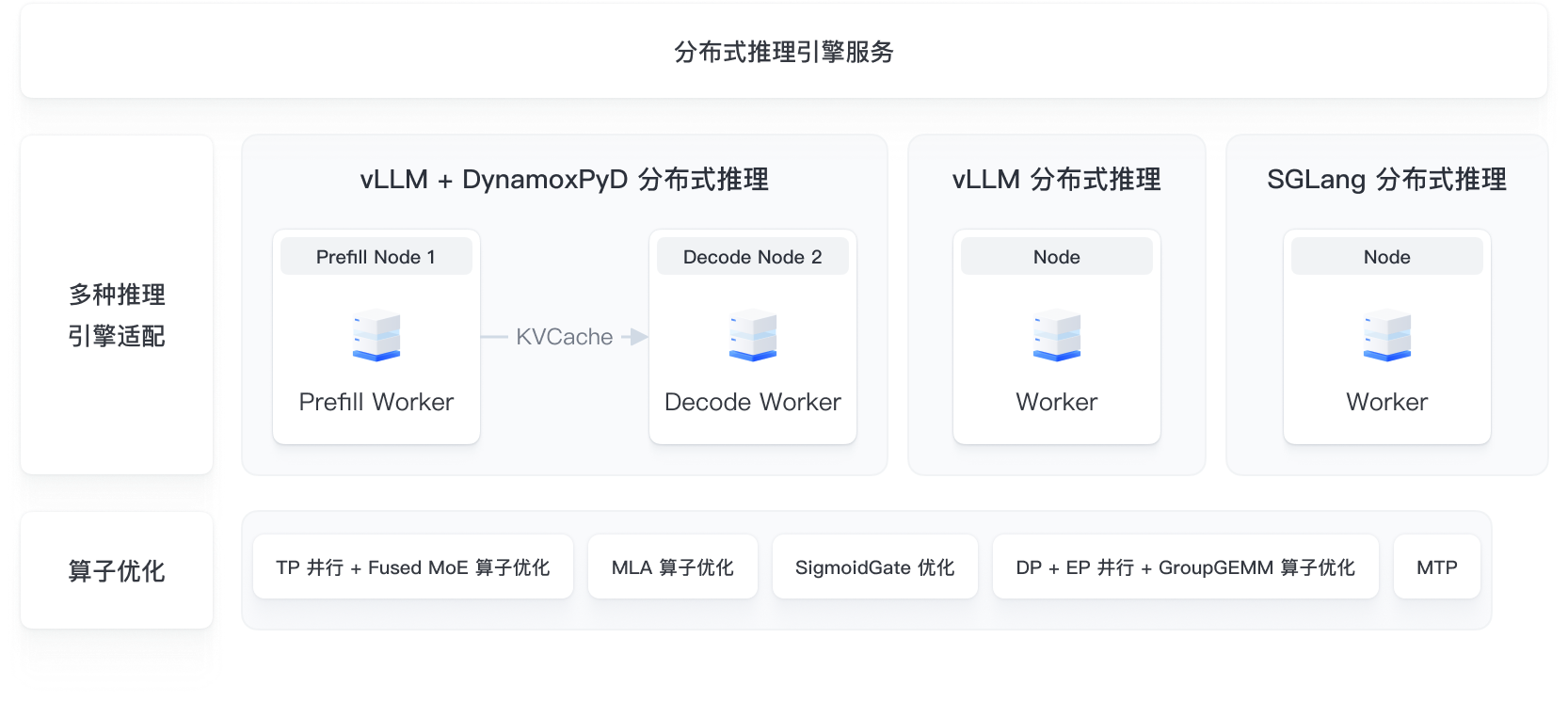Screen dimensions: 1568x702
Task: Click the Node header in vLLM panel
Action: tap(1057, 257)
